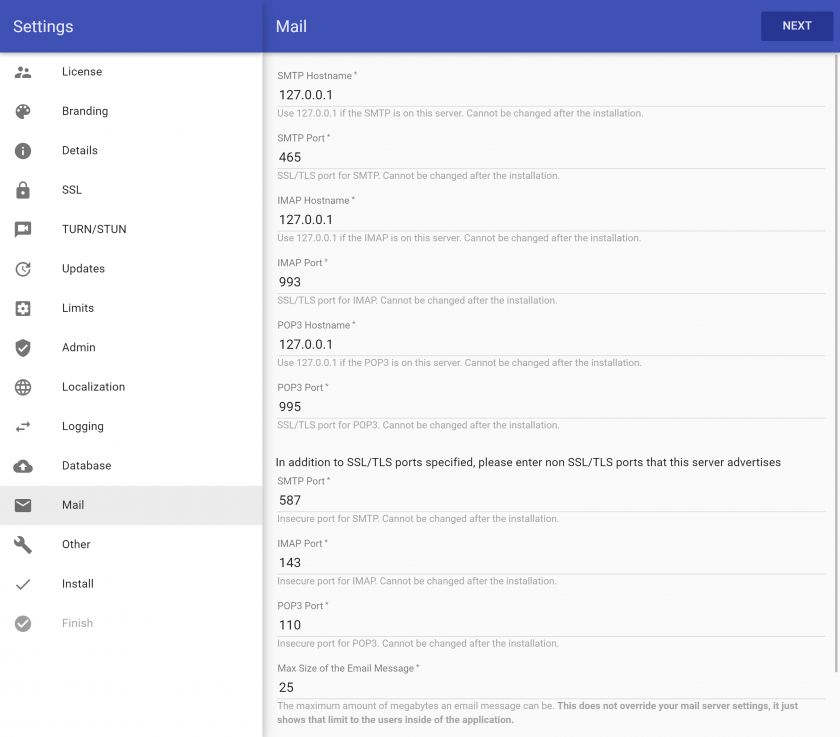
Task: Open the SSL lock icon
Action: pos(22,190)
